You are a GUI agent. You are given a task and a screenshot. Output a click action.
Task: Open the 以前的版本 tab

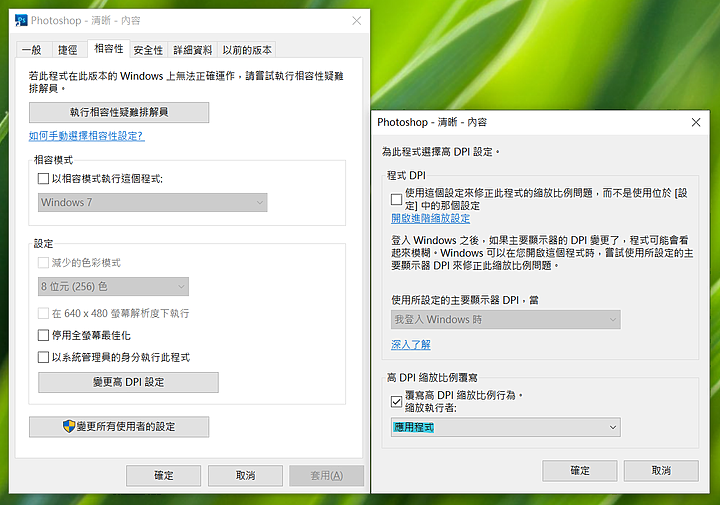[247, 50]
